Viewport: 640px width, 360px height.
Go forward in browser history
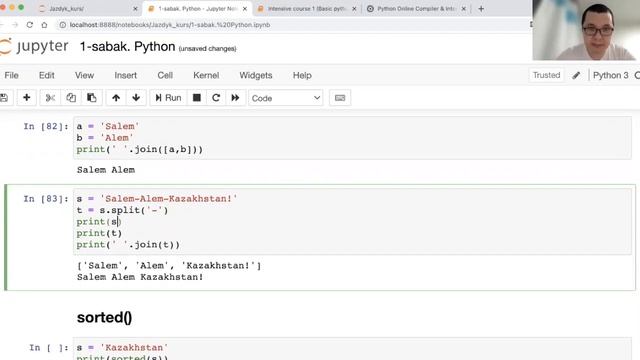(x=15, y=25)
